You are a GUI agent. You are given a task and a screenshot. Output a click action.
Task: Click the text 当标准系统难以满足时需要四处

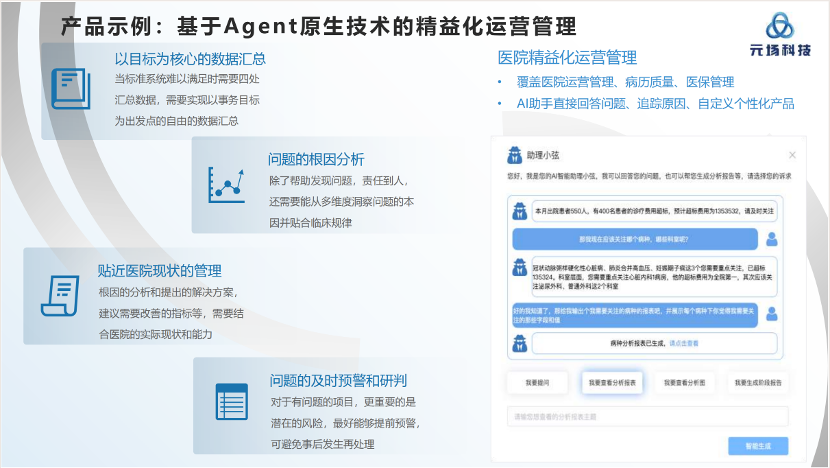click(x=187, y=79)
